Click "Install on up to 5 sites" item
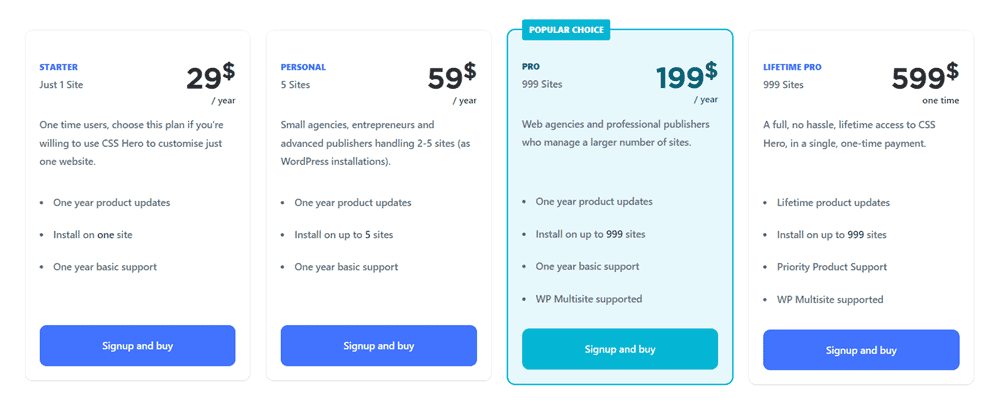This screenshot has height=410, width=1000. (344, 235)
